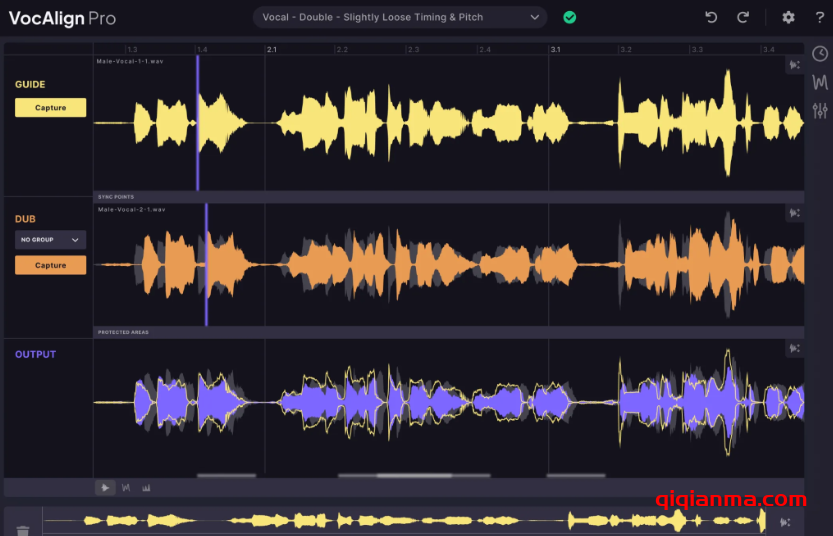The height and width of the screenshot is (536, 833).
Task: Open the timing panel clock icon
Action: (x=820, y=54)
